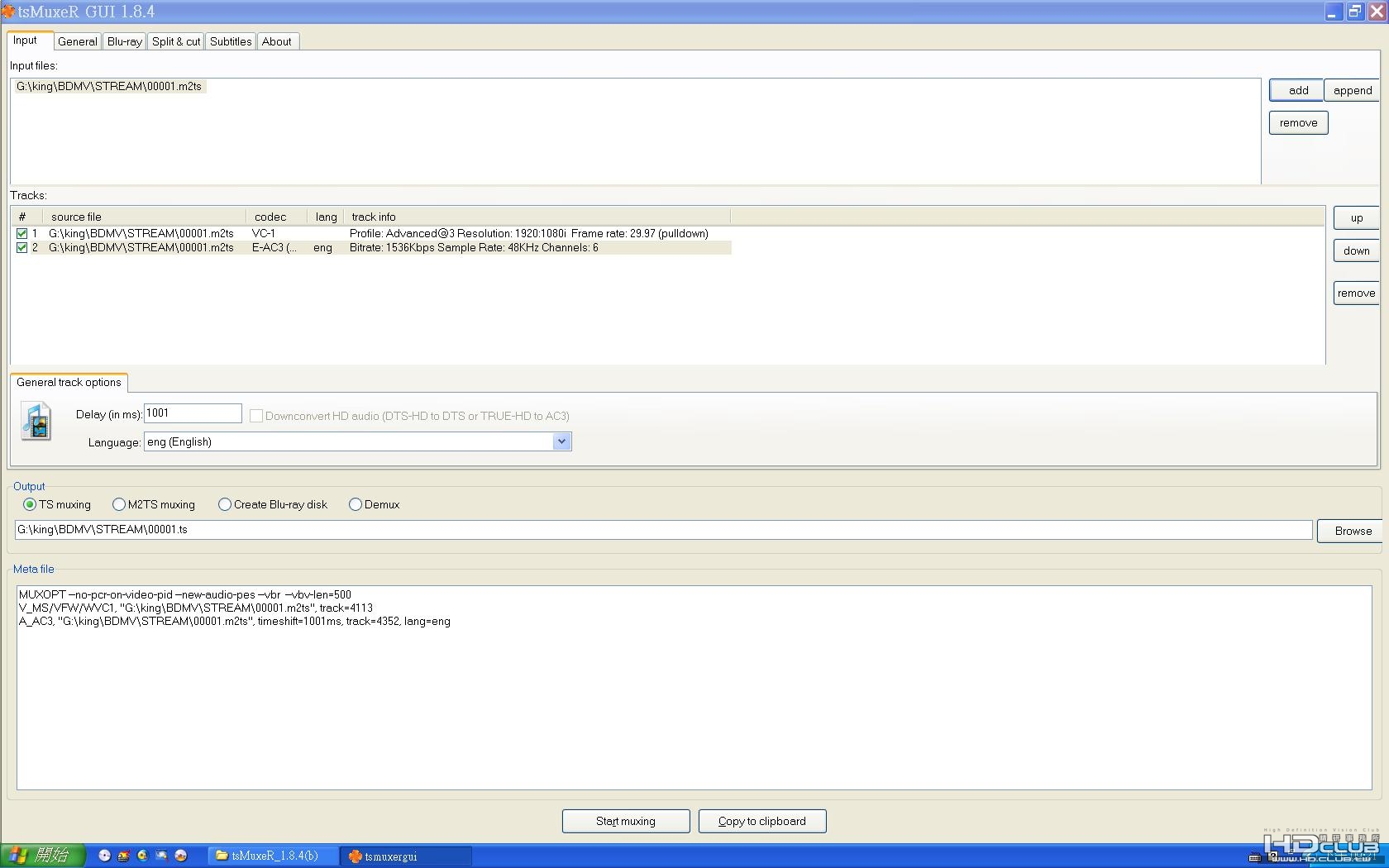Image resolution: width=1389 pixels, height=868 pixels.
Task: Select the Demux output option
Action: pos(356,504)
